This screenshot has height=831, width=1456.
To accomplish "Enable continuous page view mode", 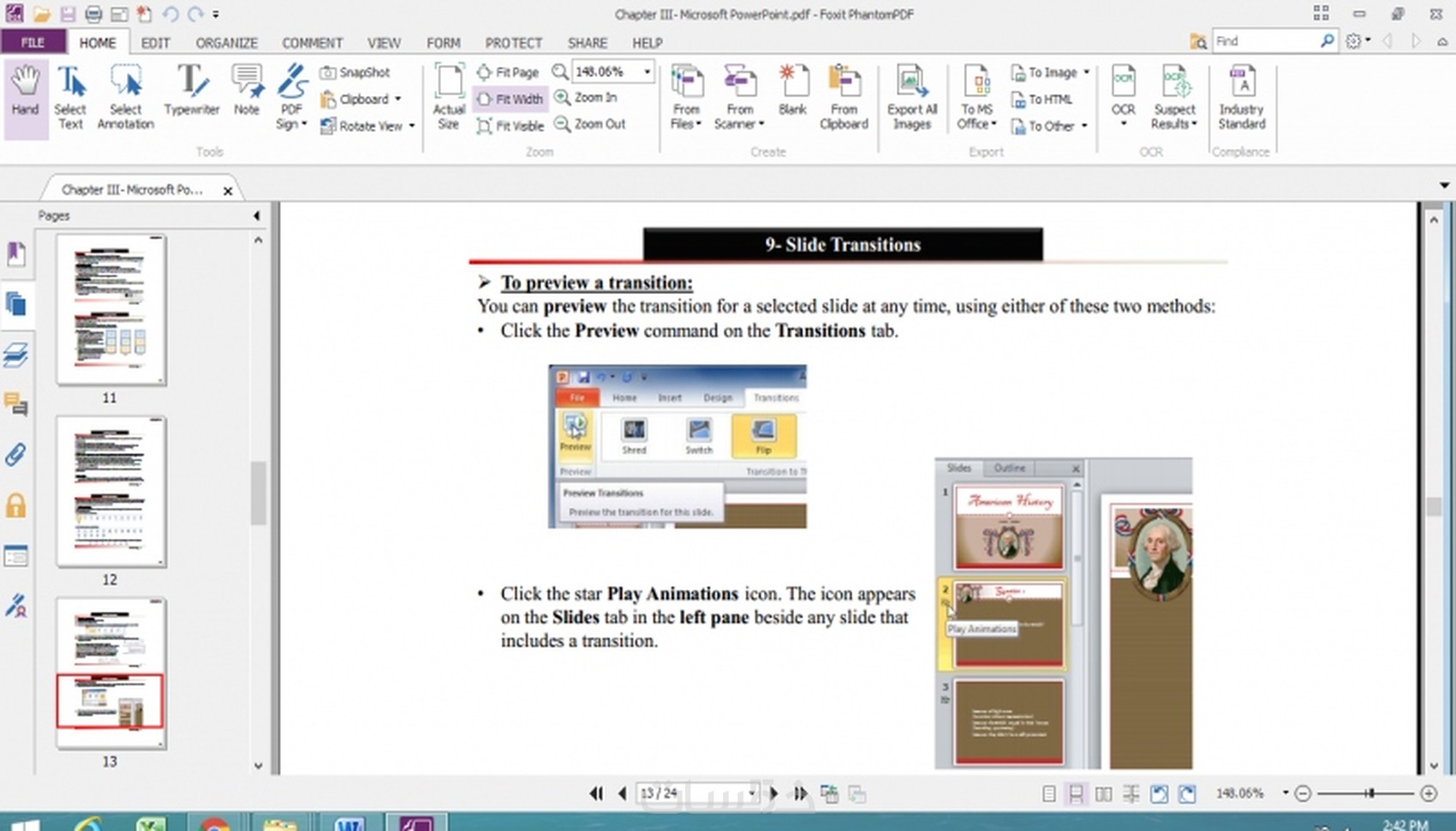I will (x=1076, y=794).
